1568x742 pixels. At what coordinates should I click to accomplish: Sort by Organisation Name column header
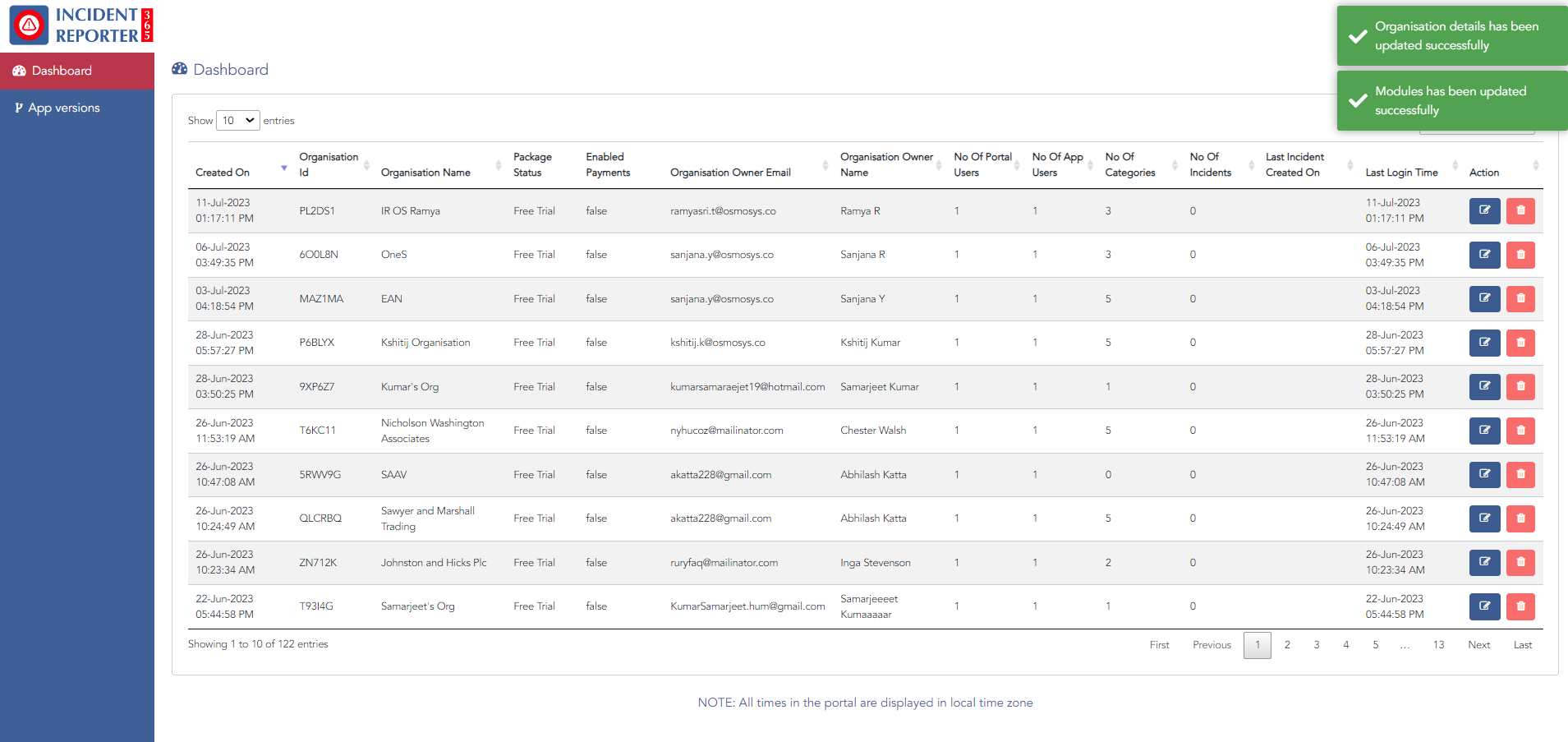[x=425, y=173]
